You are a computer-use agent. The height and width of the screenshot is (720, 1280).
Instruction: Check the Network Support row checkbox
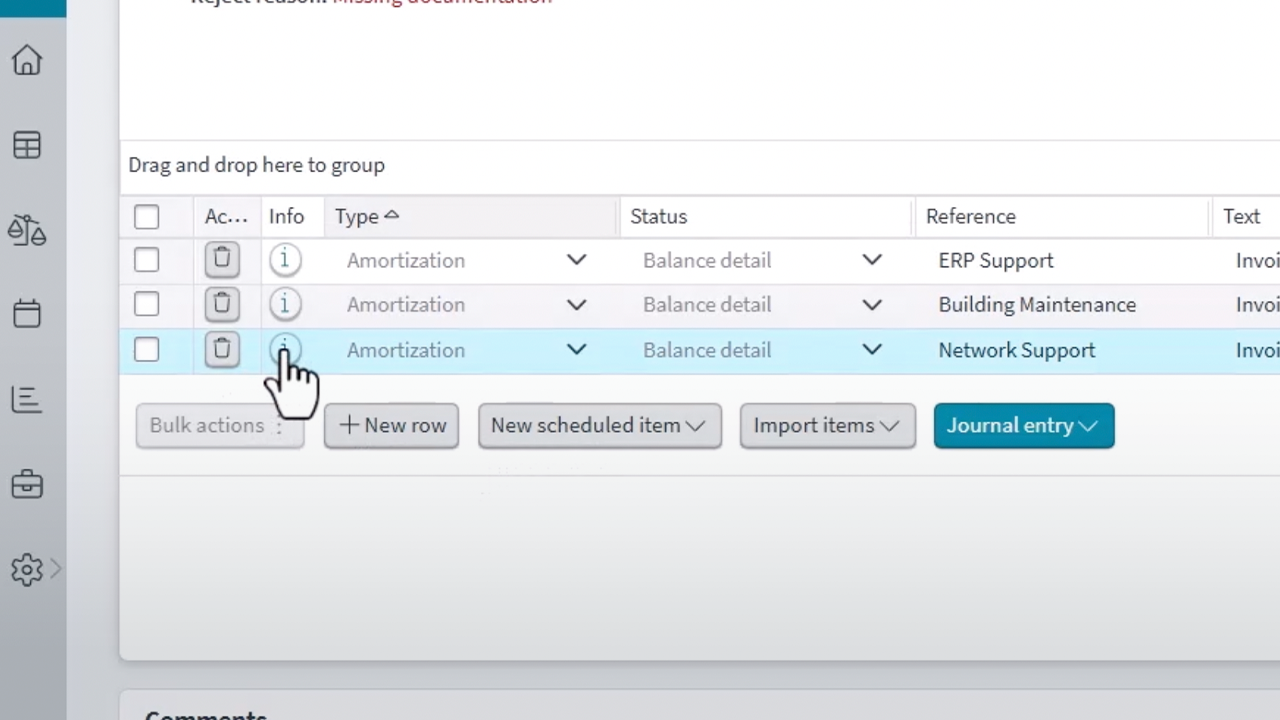(146, 349)
